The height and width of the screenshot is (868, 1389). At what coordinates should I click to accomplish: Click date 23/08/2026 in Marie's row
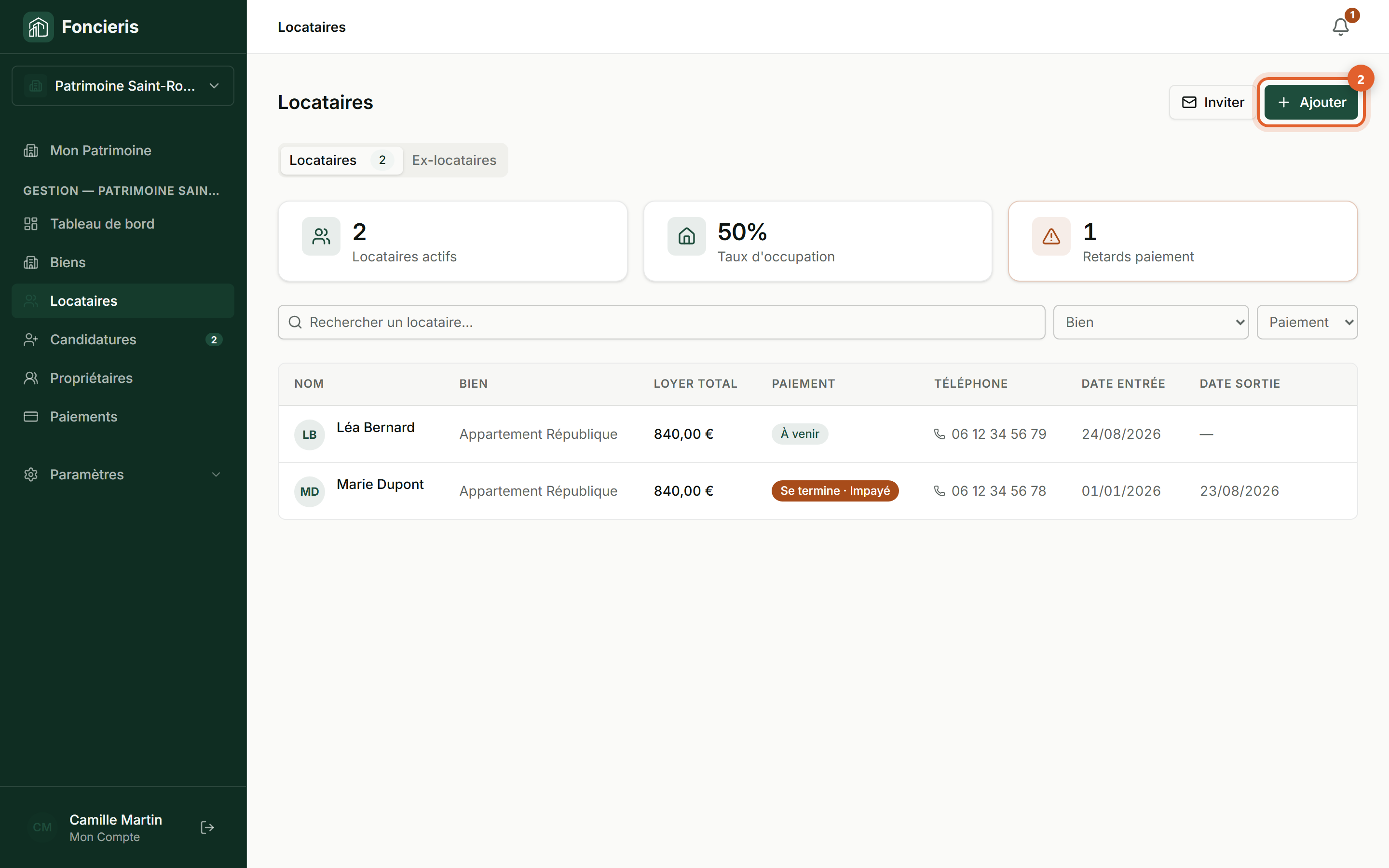point(1239,491)
